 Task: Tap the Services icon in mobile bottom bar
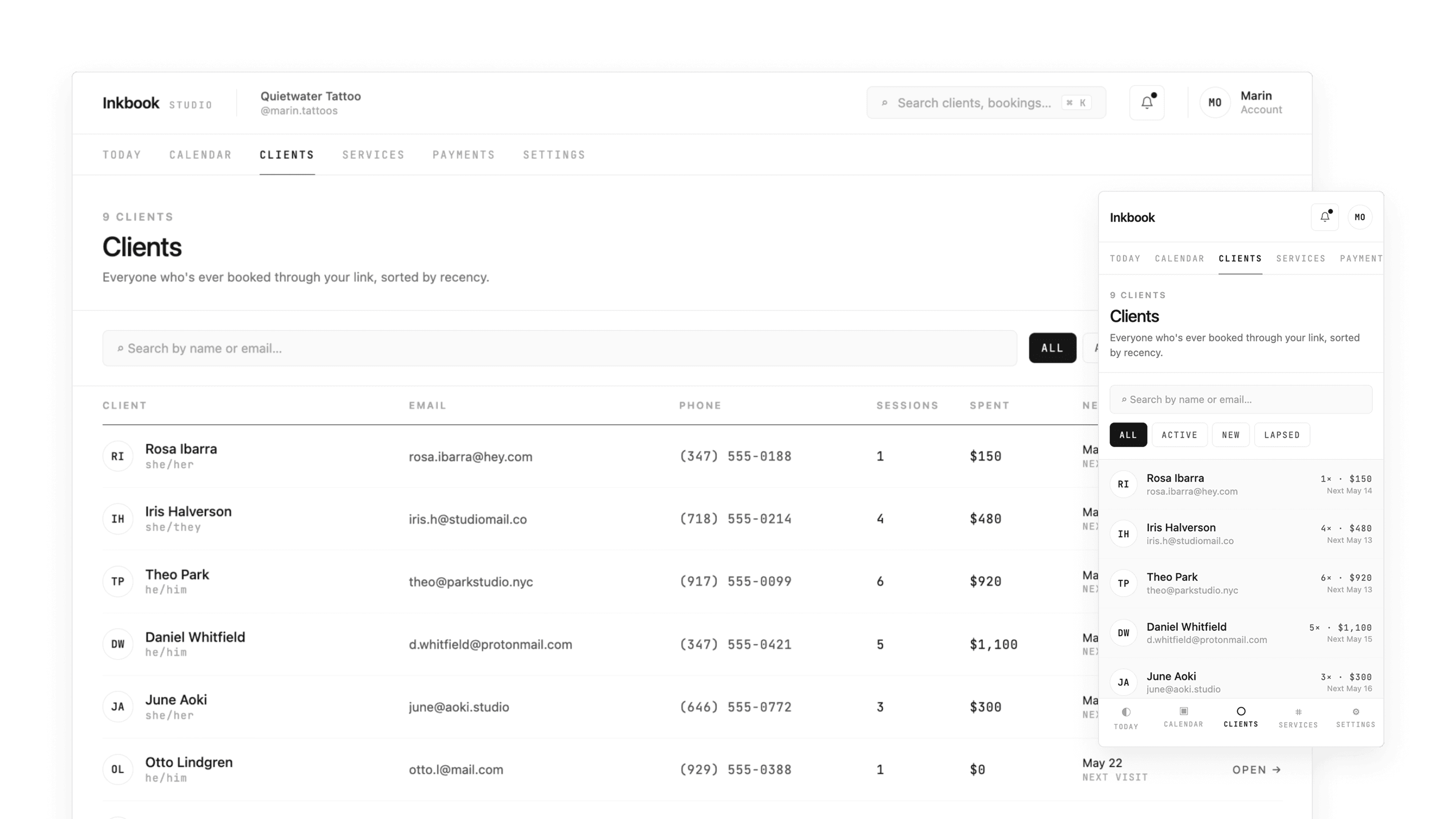pos(1298,712)
